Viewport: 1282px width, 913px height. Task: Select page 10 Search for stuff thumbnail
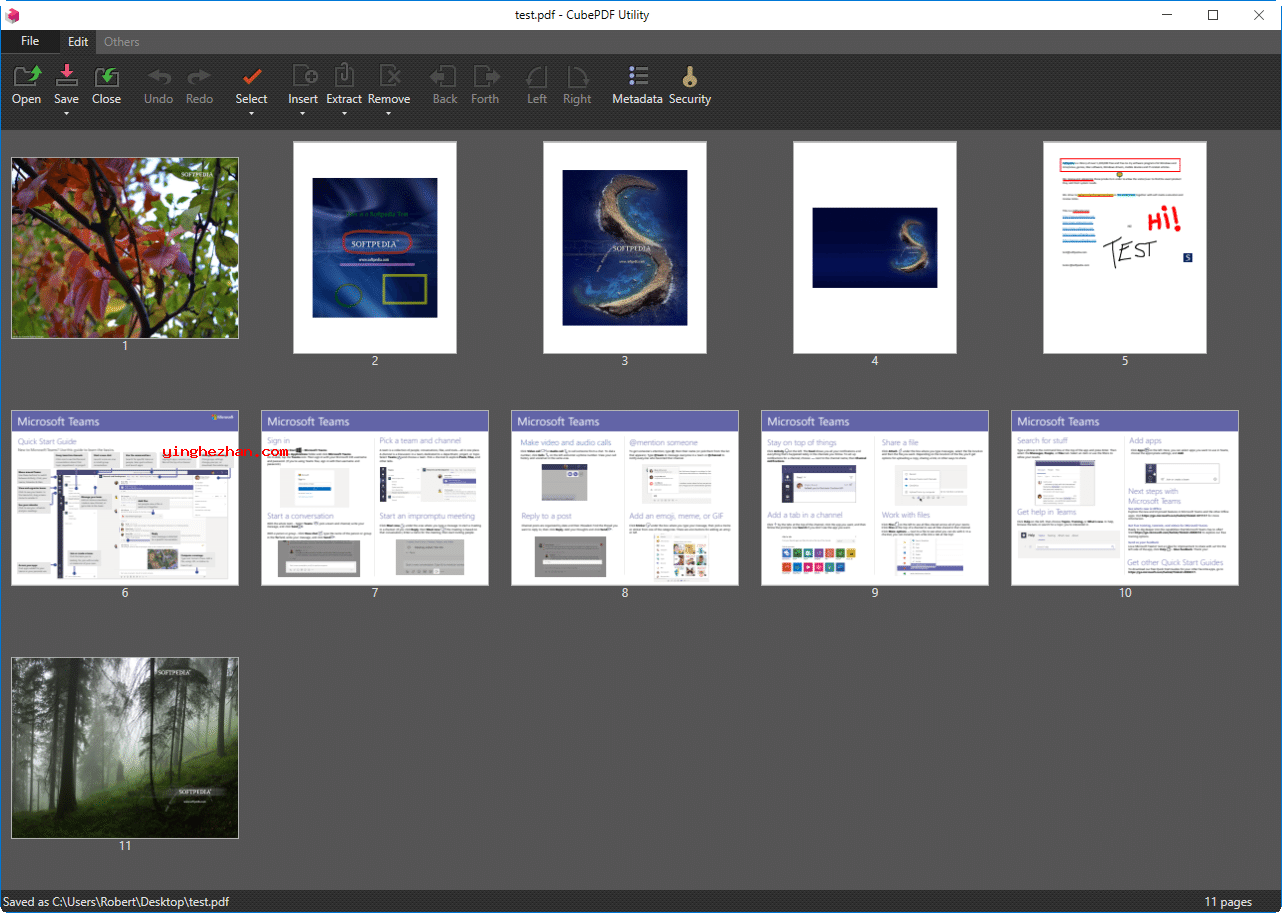coord(1125,497)
